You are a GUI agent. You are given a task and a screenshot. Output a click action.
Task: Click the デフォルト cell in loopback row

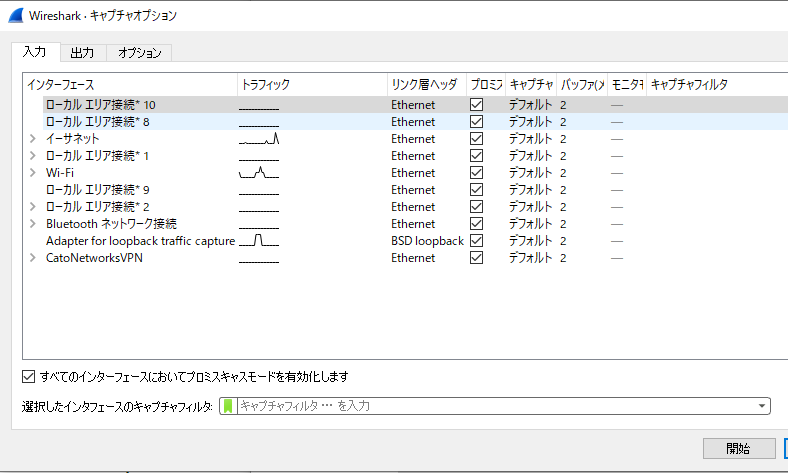pos(530,241)
